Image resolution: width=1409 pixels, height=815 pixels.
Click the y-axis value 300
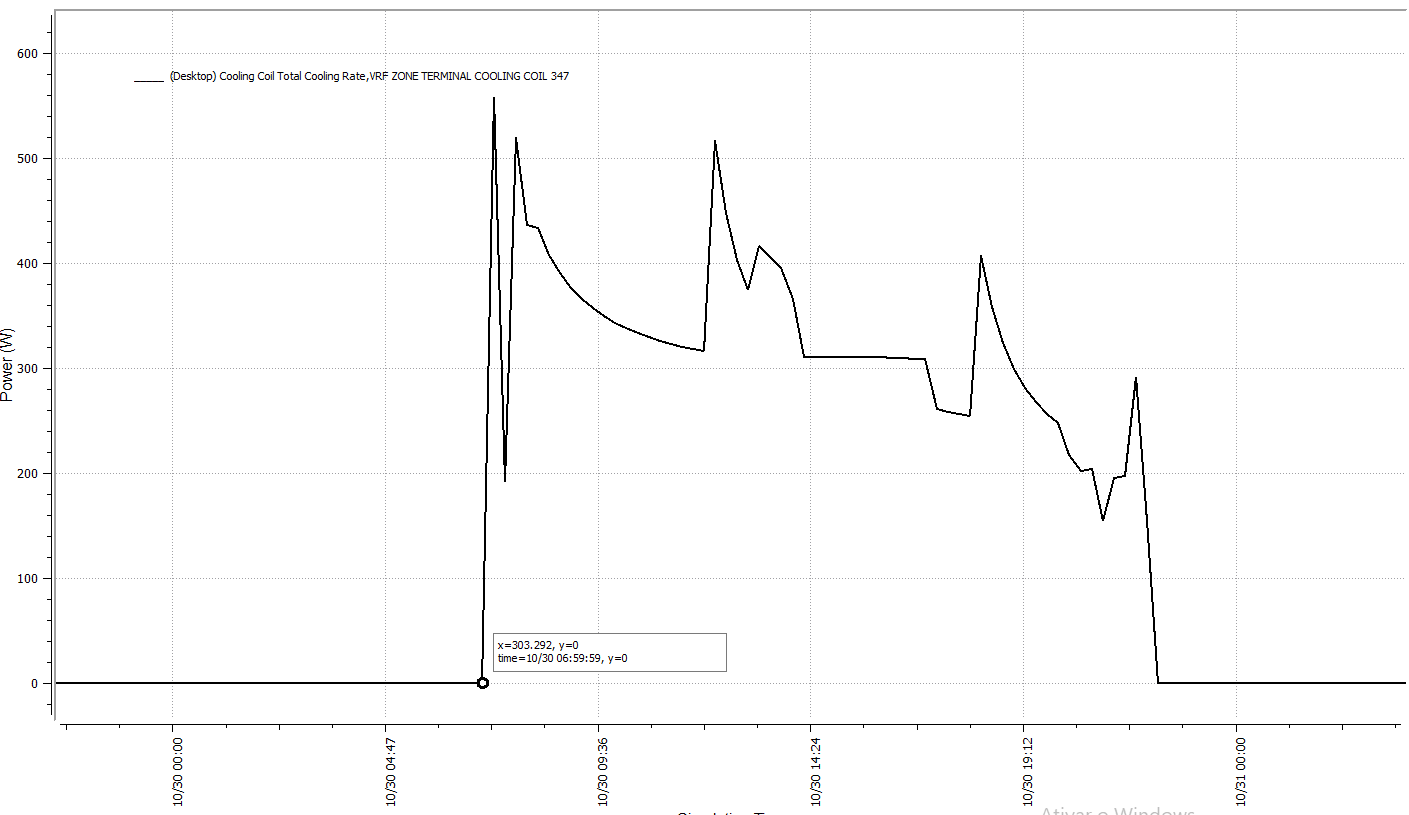pyautogui.click(x=29, y=368)
